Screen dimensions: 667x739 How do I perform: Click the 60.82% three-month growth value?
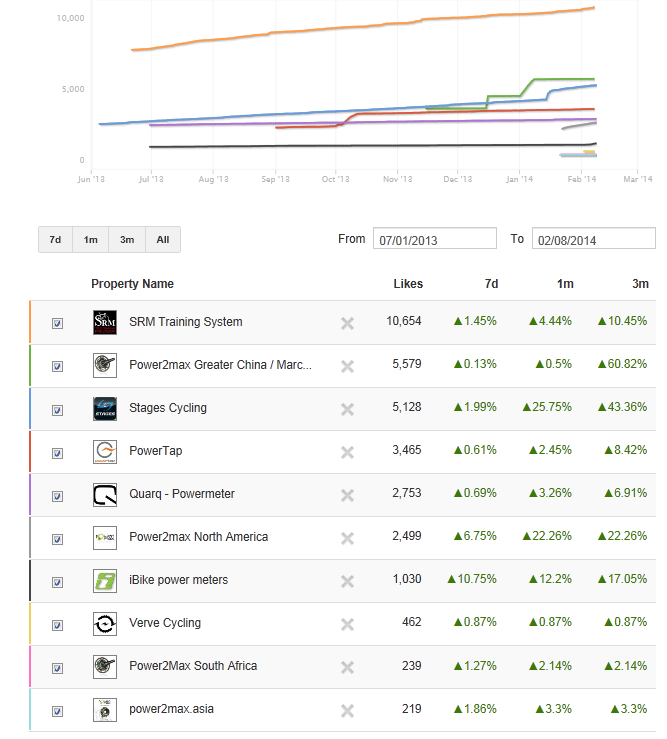click(622, 364)
